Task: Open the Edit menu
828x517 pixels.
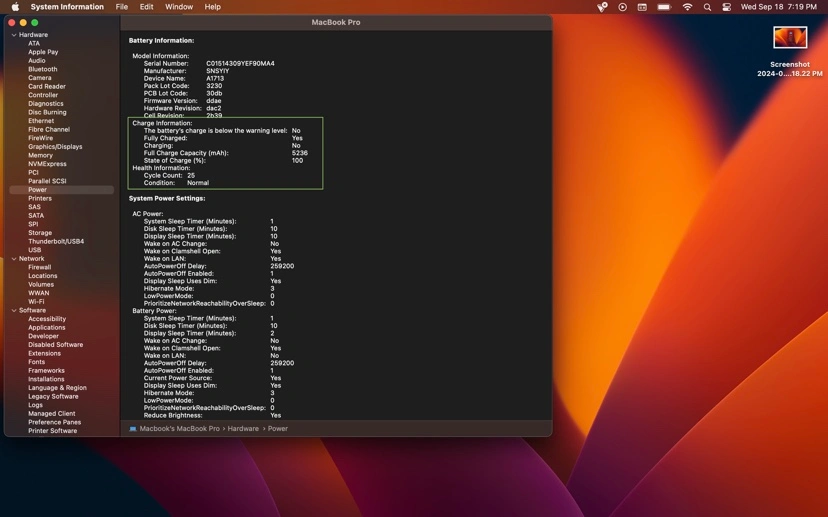Action: tap(146, 7)
